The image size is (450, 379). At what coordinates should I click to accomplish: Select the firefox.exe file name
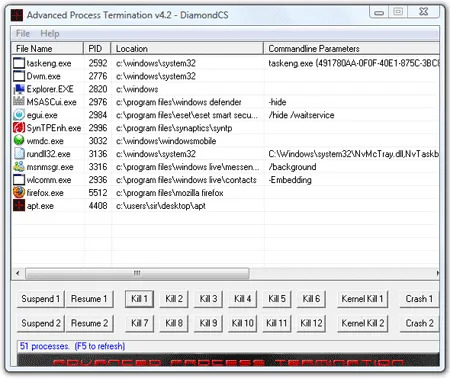coord(45,193)
